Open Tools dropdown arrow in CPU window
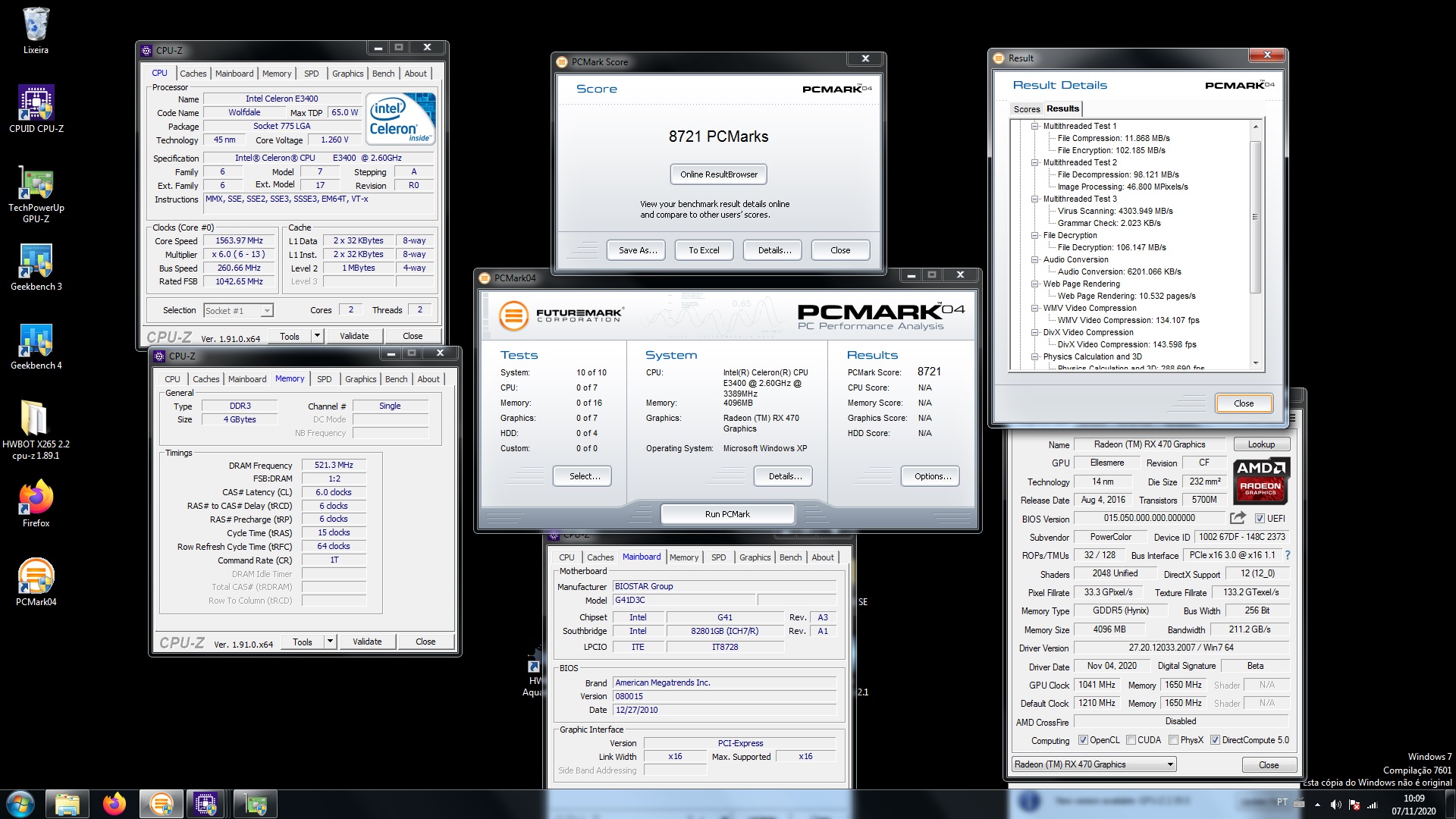 point(317,335)
